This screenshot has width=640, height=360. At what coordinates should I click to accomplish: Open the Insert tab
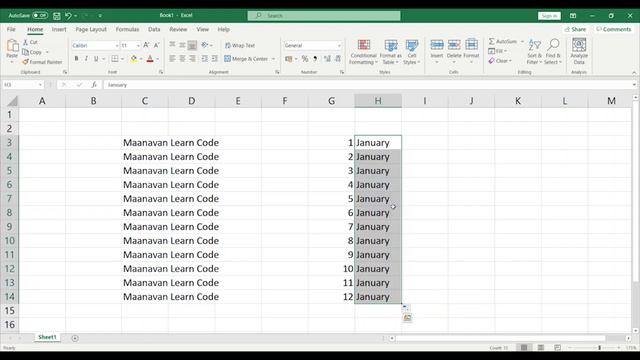(59, 29)
